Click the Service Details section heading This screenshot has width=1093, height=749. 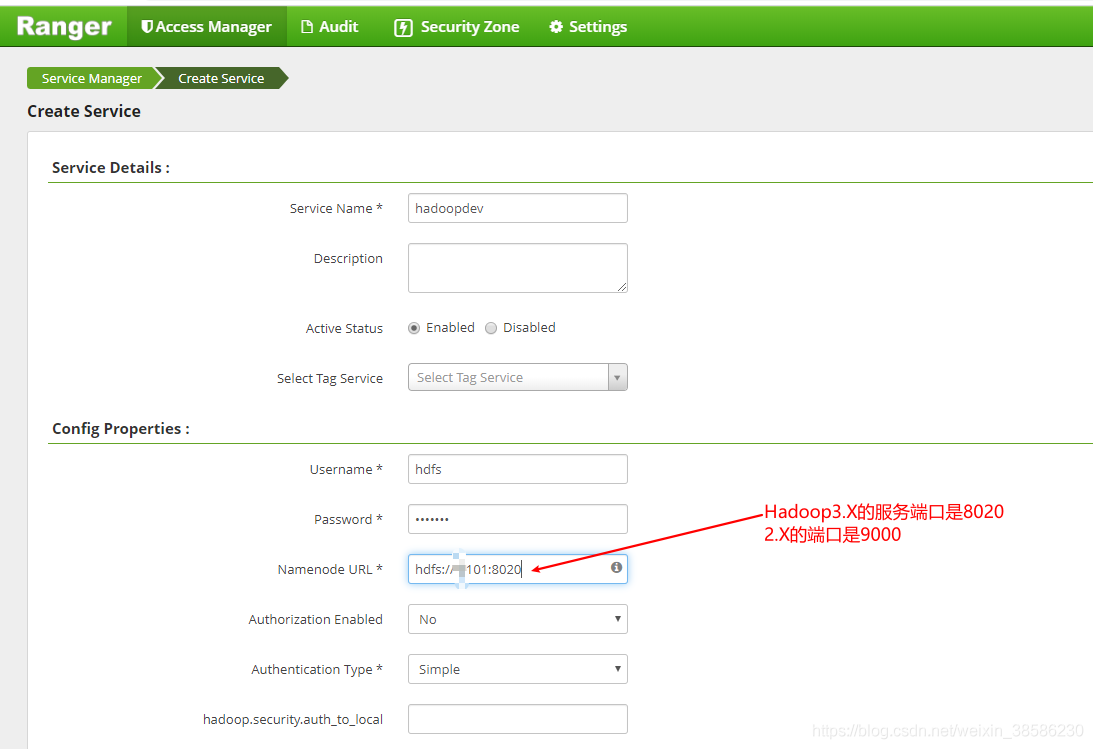[111, 168]
